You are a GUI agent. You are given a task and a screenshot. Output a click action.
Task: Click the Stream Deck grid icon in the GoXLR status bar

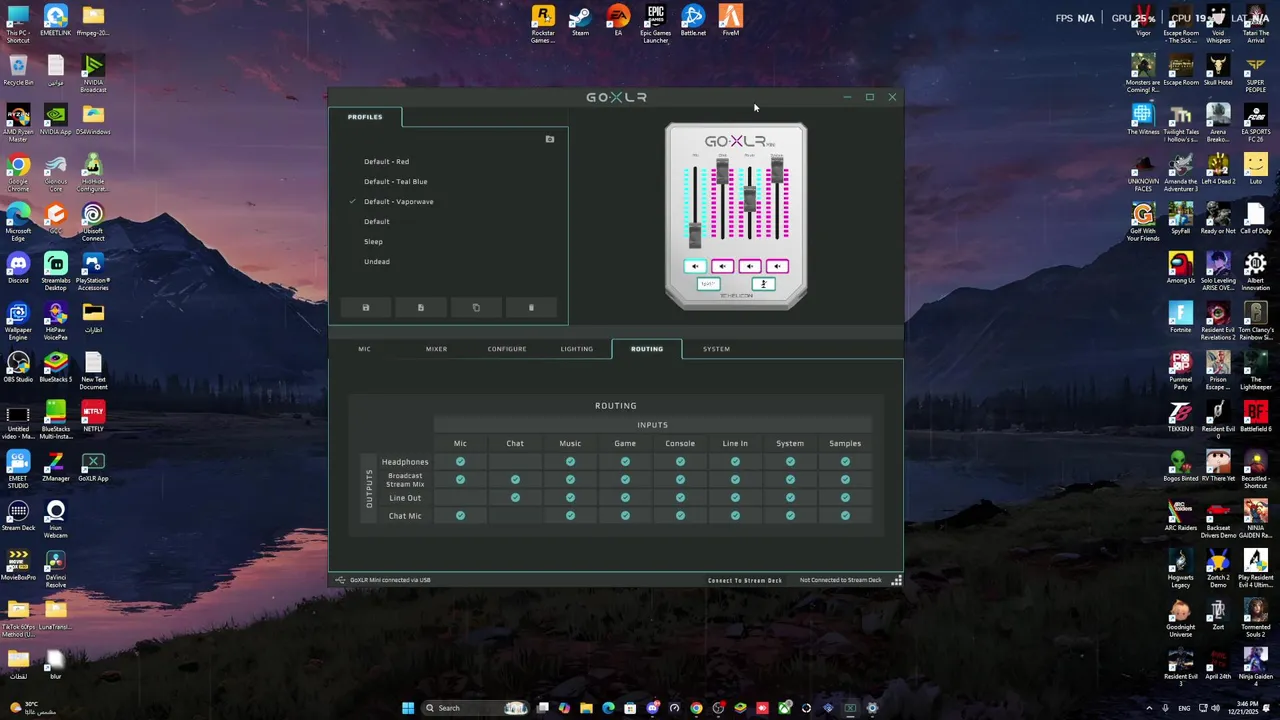tap(897, 580)
